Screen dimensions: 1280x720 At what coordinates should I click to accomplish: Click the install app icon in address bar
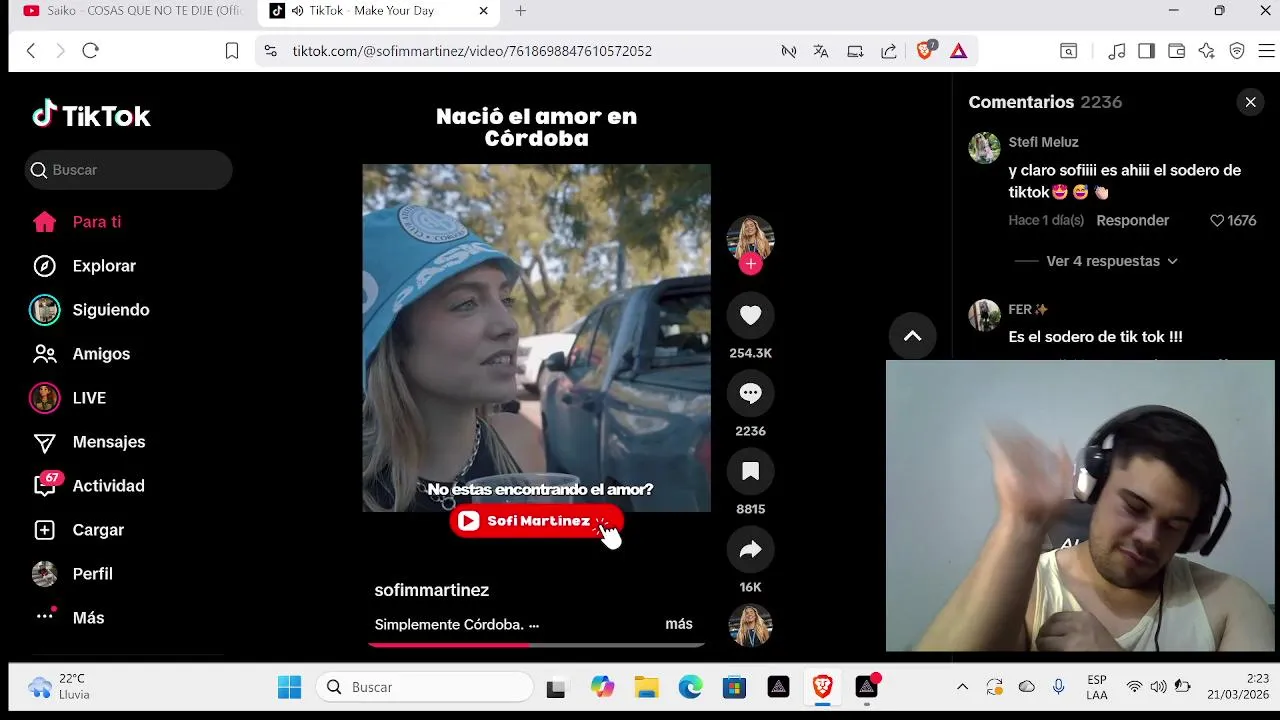[855, 51]
